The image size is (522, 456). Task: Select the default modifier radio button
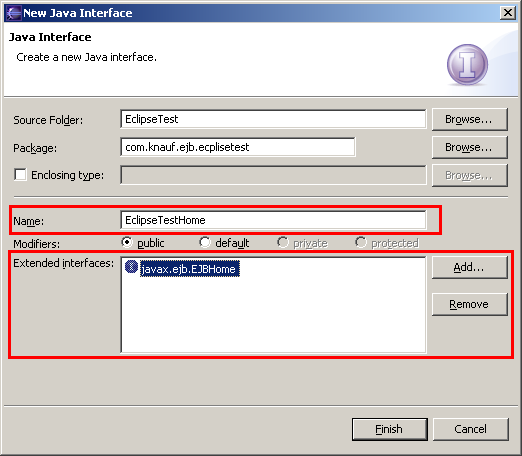pos(205,242)
